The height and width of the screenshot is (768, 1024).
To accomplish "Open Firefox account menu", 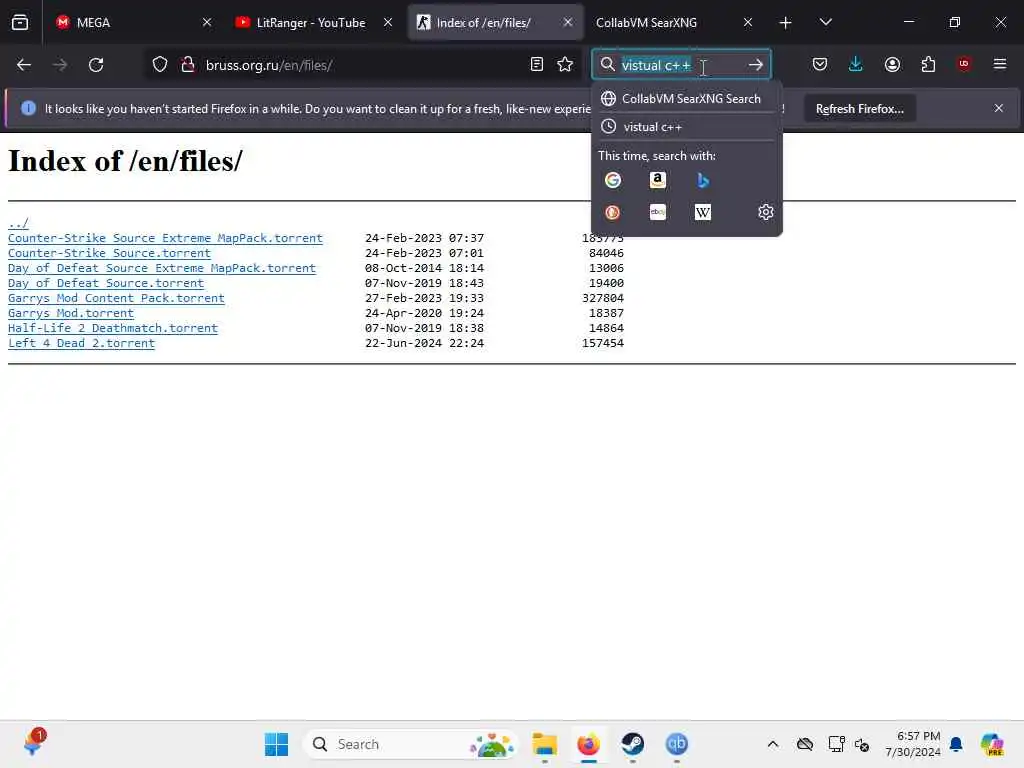I will [x=892, y=64].
